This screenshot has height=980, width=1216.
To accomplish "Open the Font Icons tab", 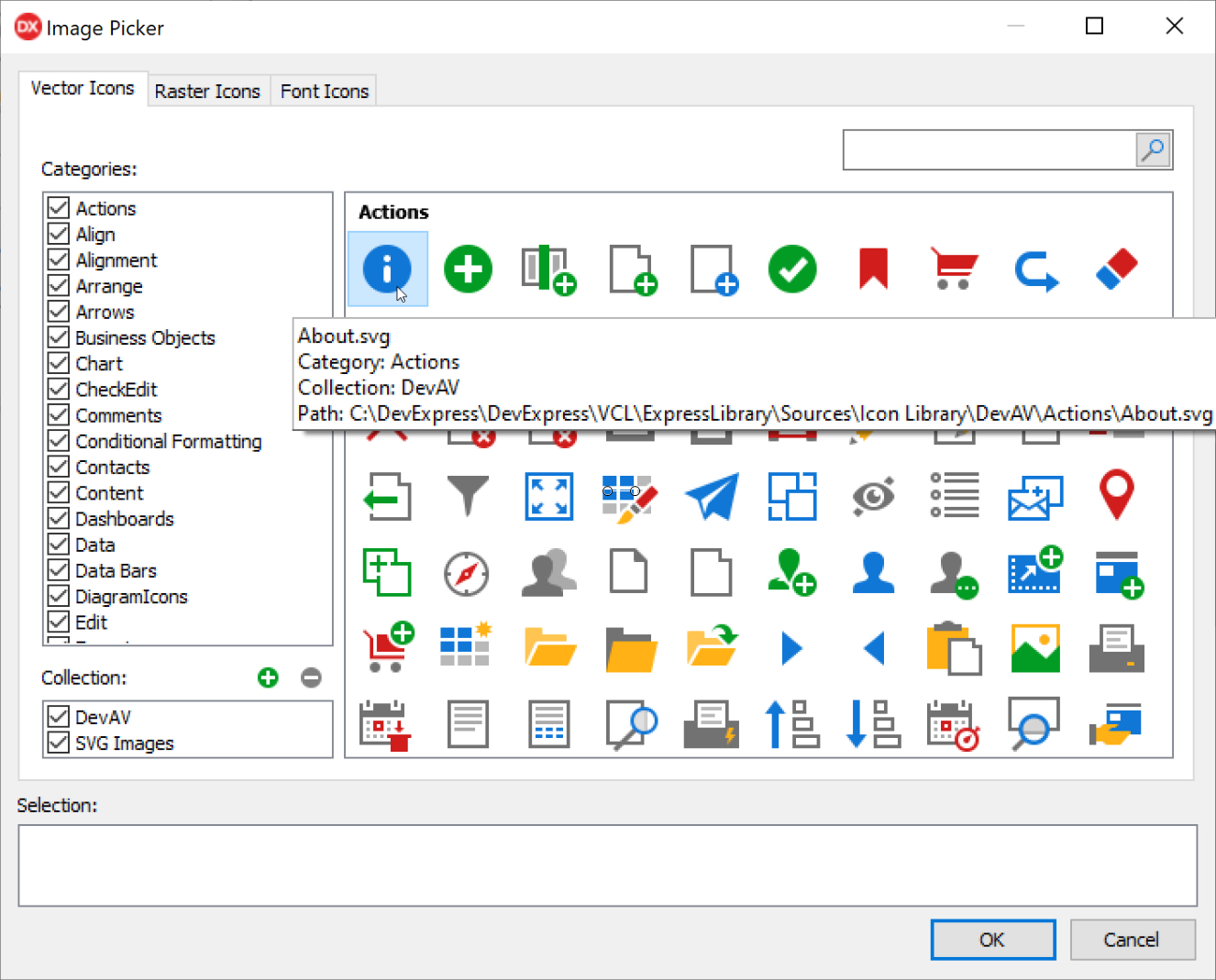I will pyautogui.click(x=324, y=92).
